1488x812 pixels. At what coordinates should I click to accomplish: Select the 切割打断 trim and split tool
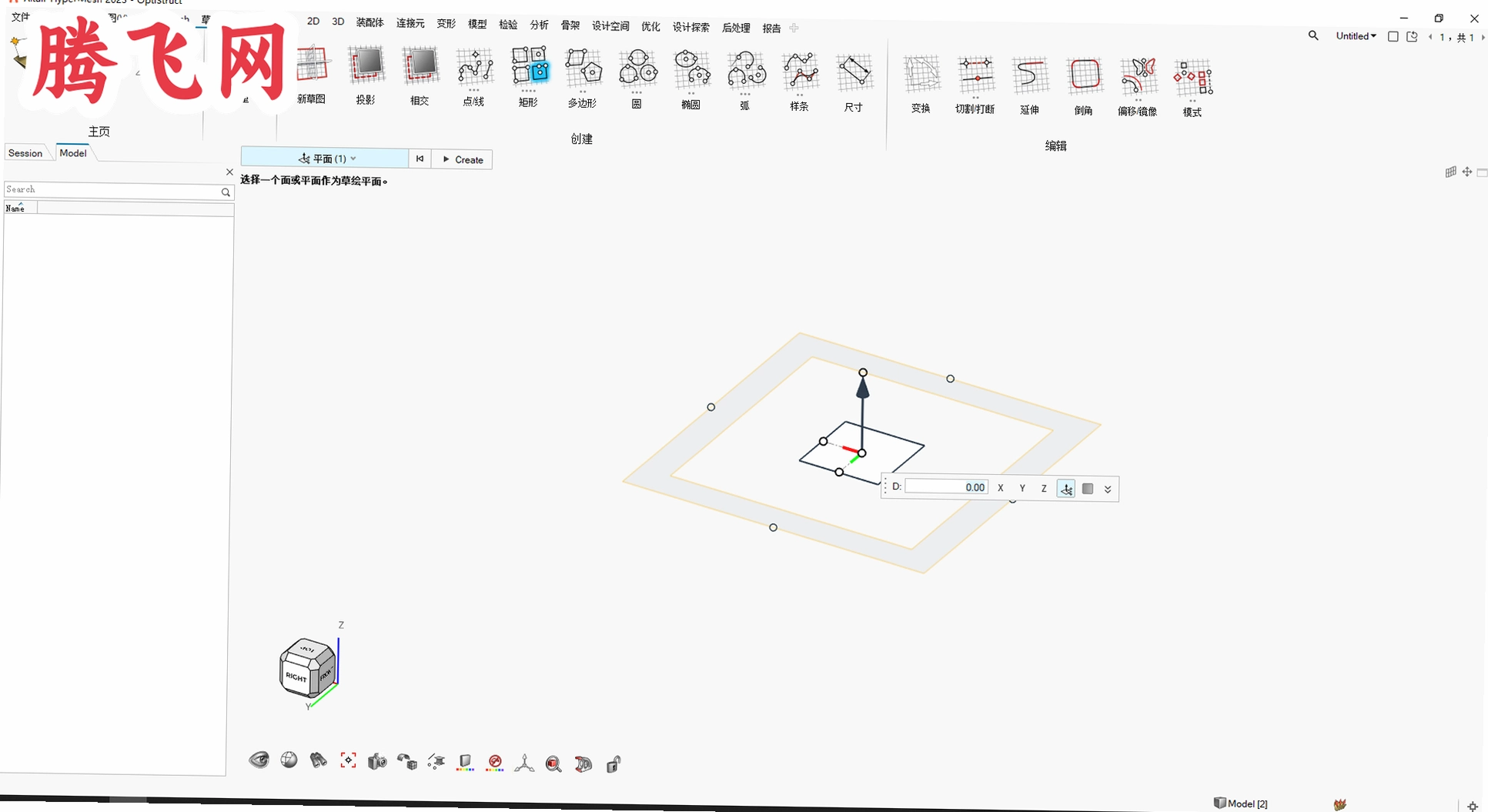[975, 85]
